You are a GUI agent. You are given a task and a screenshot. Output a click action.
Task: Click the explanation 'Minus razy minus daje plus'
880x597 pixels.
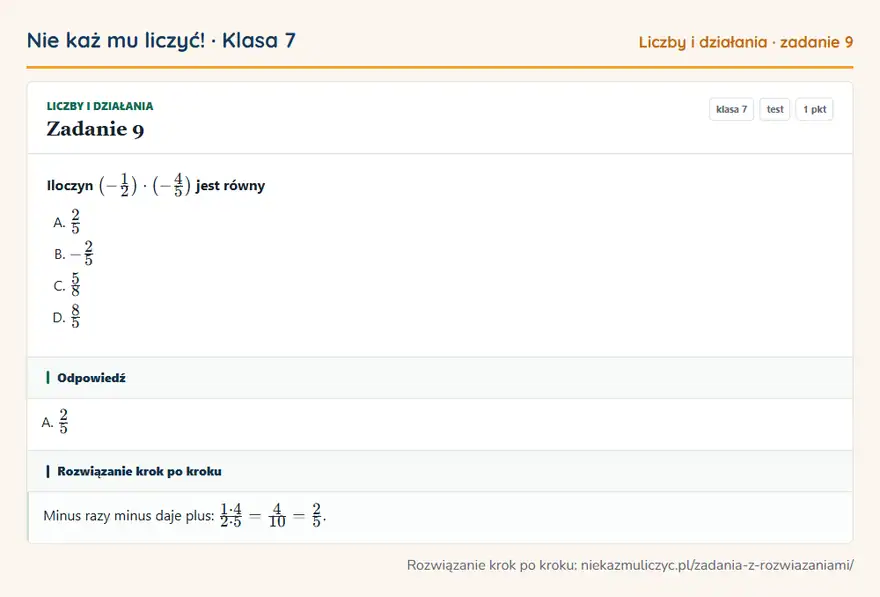(185, 516)
